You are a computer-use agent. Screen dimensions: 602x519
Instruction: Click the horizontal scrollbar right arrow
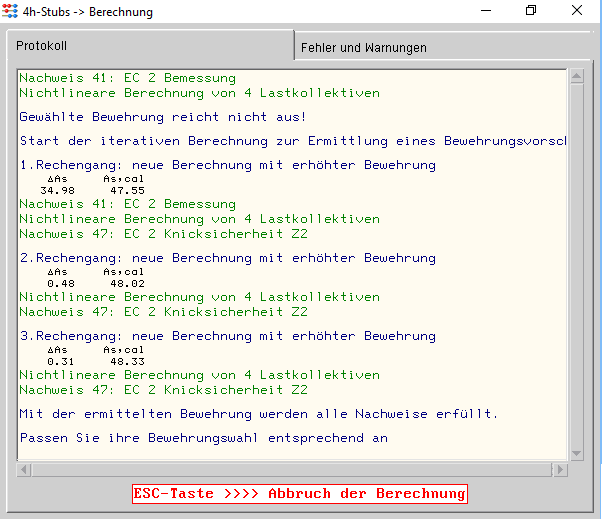(x=560, y=469)
